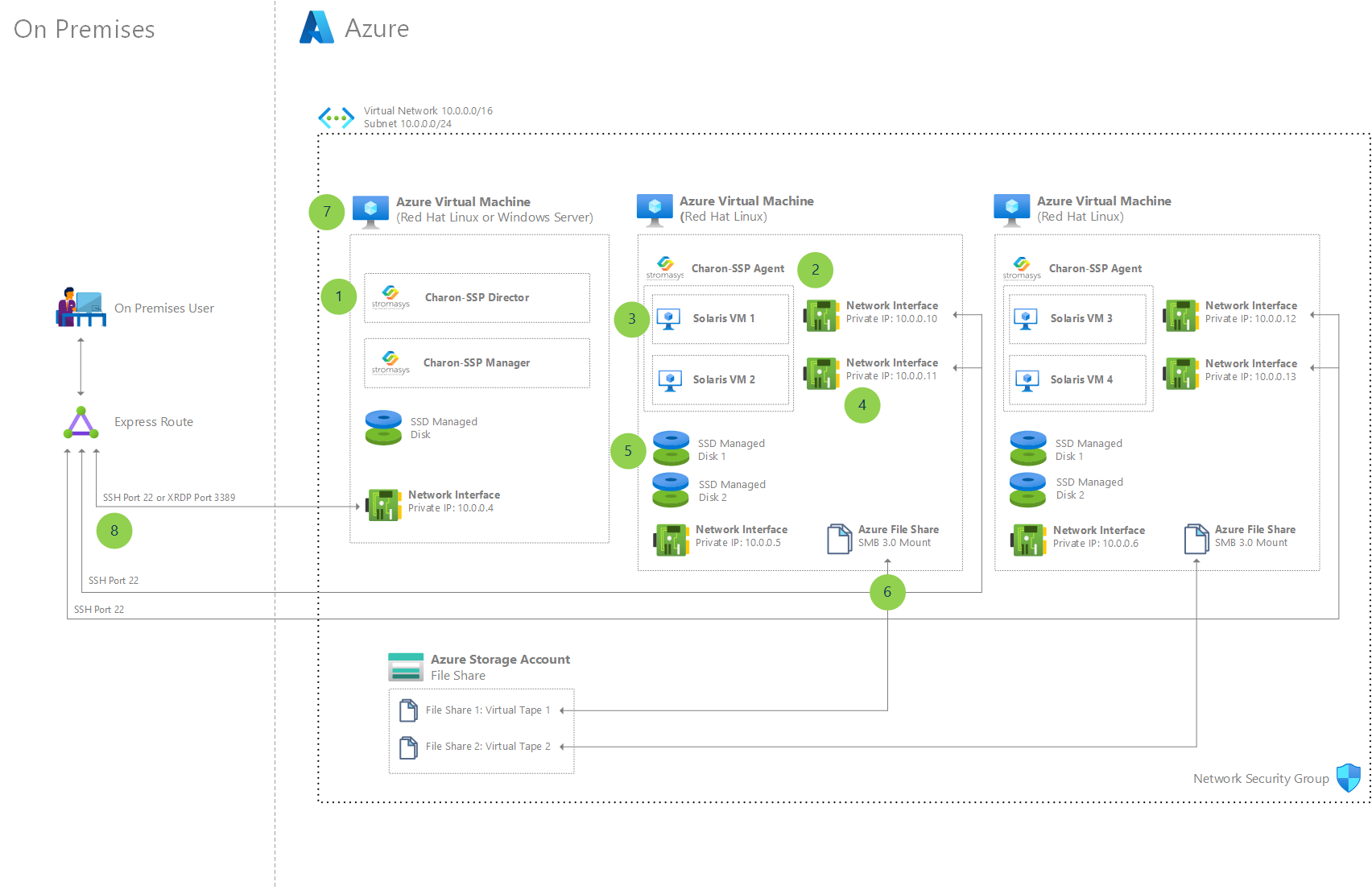The height and width of the screenshot is (890, 1372).
Task: Click 'SSH Port 22 or XRDP Port 3389' text
Action: [x=169, y=498]
